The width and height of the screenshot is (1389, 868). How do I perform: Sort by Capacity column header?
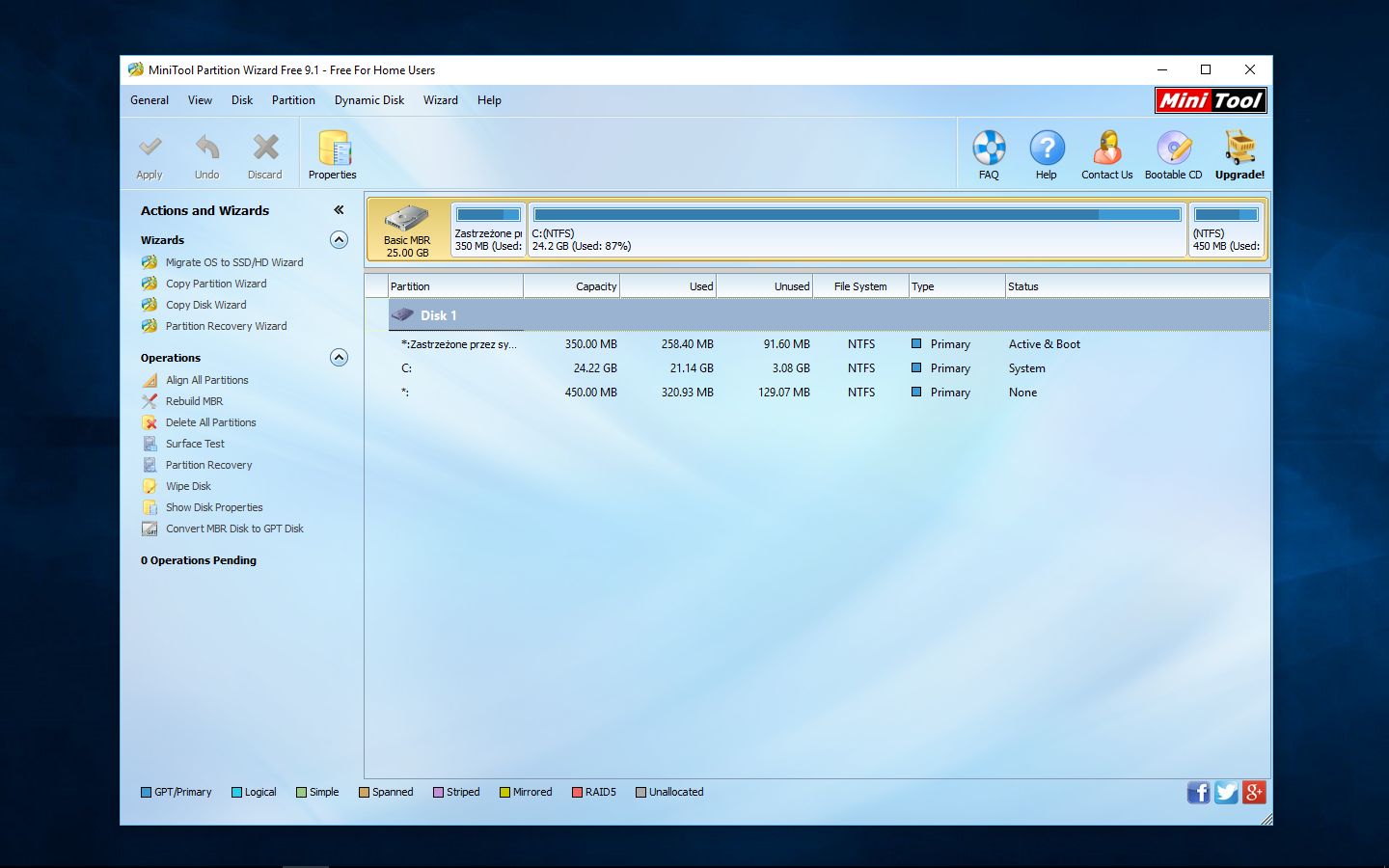tap(571, 286)
